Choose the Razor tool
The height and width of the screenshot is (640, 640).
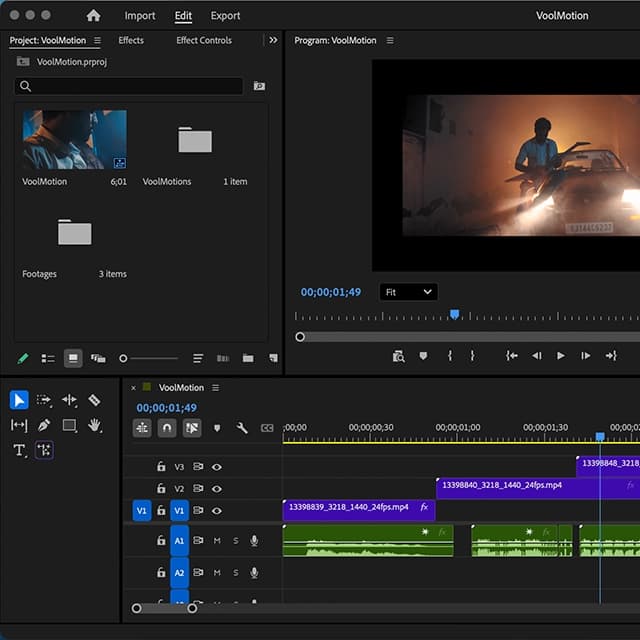(x=94, y=400)
